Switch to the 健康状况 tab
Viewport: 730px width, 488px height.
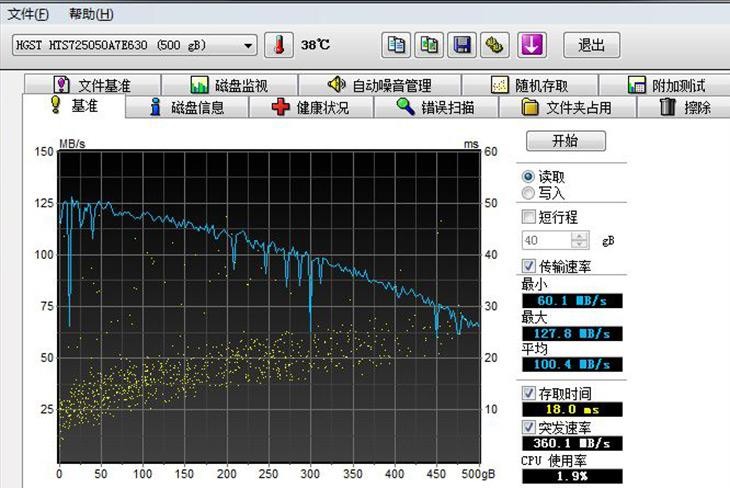point(311,108)
